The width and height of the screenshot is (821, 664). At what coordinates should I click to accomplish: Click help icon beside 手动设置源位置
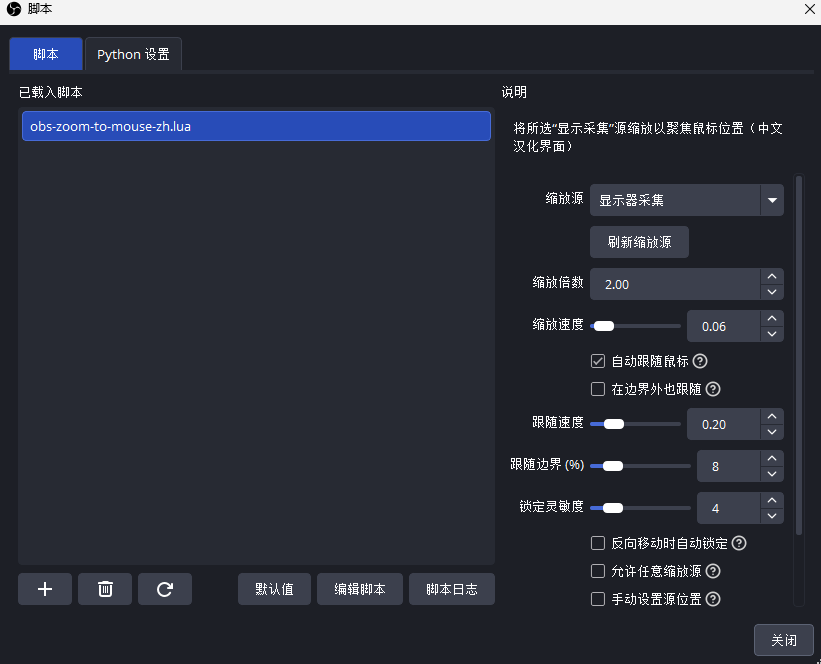[x=713, y=600]
